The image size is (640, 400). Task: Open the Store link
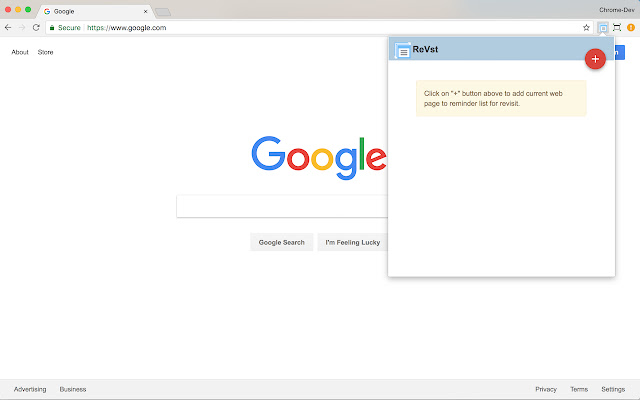(45, 52)
